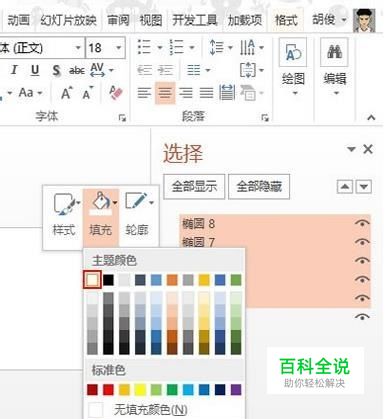The width and height of the screenshot is (389, 419).
Task: Move selected object up in order
Action: click(x=345, y=186)
